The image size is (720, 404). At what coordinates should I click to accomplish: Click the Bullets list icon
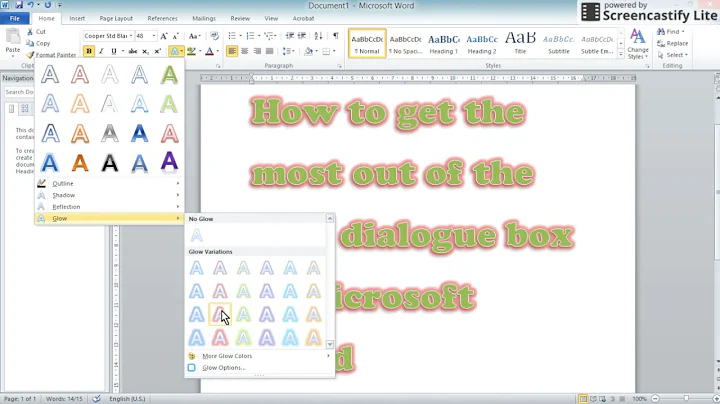click(x=232, y=36)
